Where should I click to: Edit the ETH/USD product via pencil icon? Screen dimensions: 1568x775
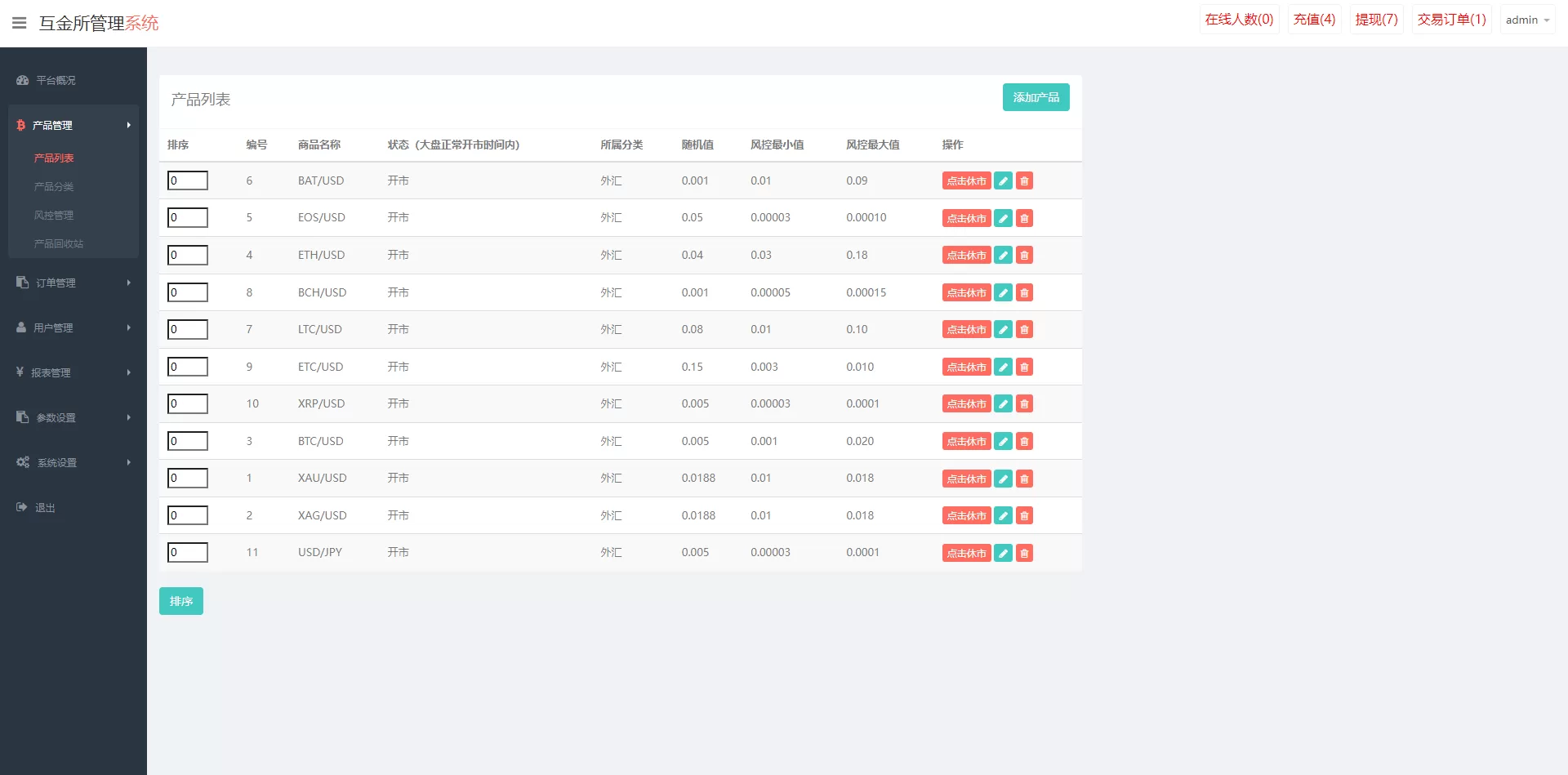[x=1003, y=256]
